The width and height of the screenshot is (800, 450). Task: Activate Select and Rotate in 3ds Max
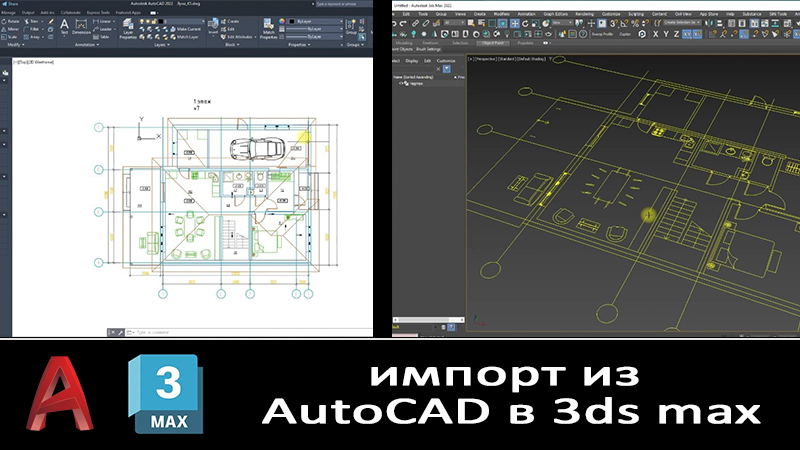[x=525, y=23]
